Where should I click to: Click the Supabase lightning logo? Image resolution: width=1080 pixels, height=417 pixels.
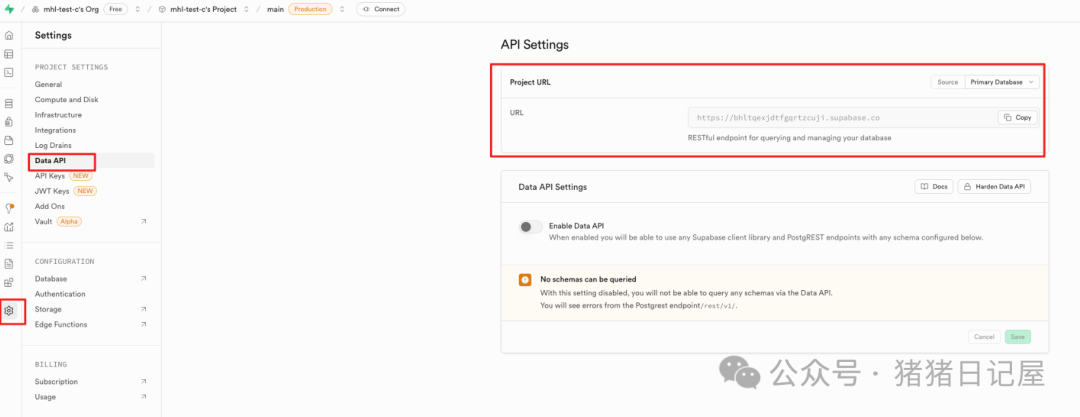pyautogui.click(x=9, y=10)
